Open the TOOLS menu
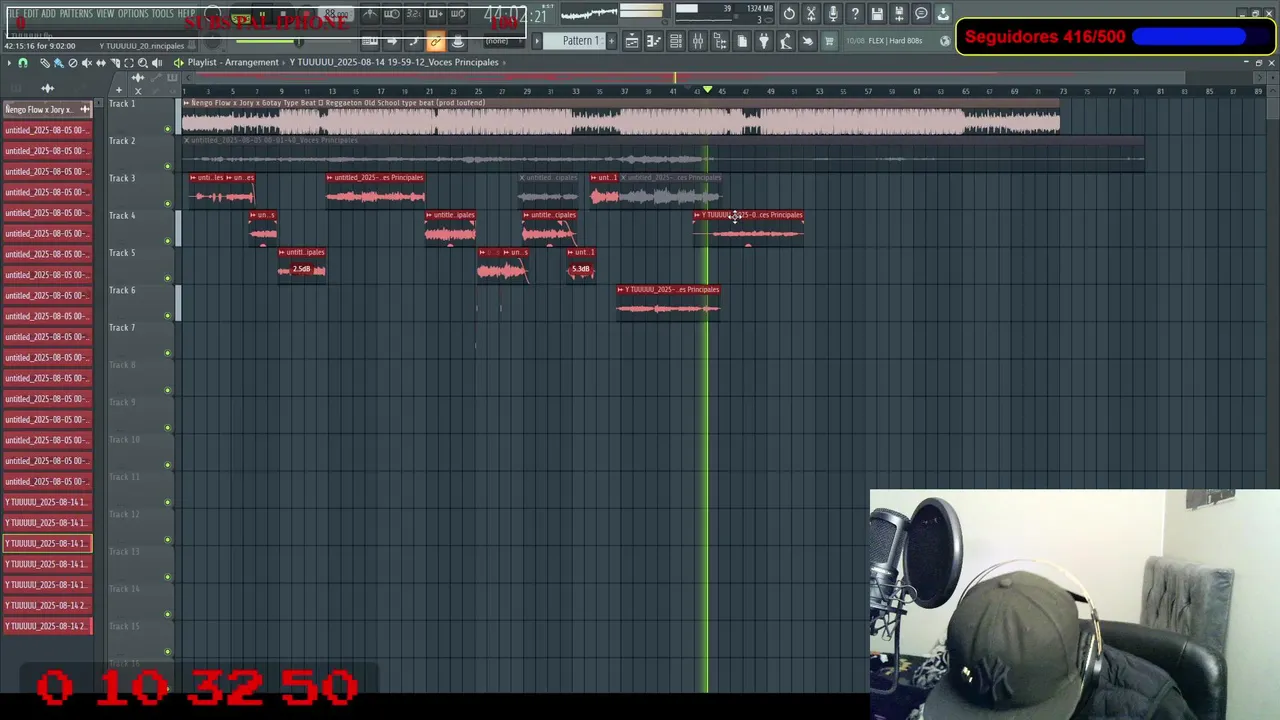Viewport: 1280px width, 720px height. pos(162,13)
